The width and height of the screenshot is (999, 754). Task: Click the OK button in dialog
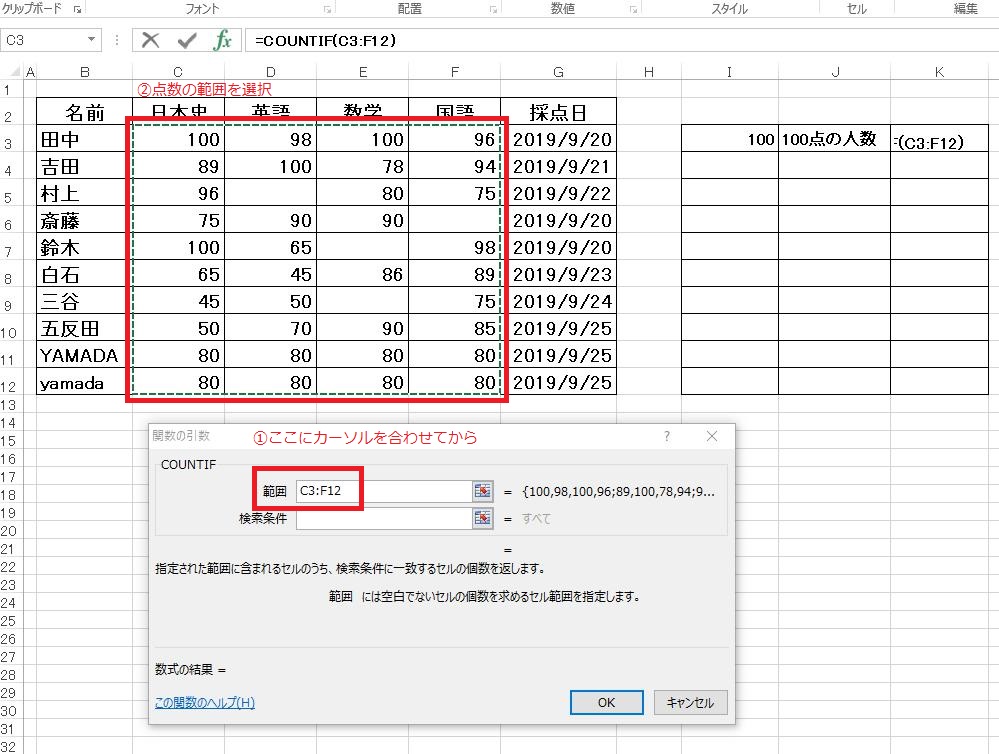click(606, 702)
